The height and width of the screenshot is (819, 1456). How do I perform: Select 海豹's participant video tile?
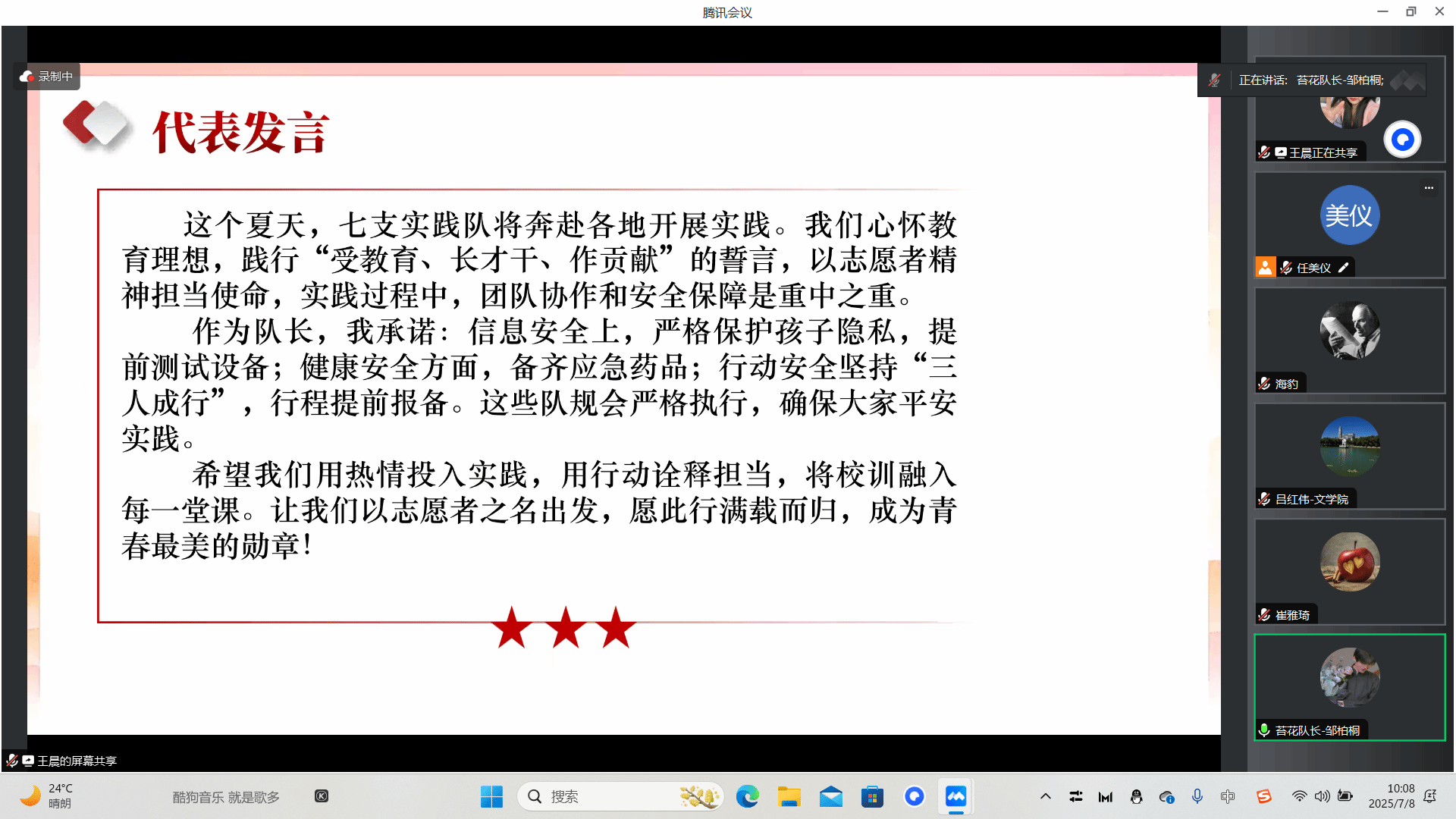click(1349, 340)
